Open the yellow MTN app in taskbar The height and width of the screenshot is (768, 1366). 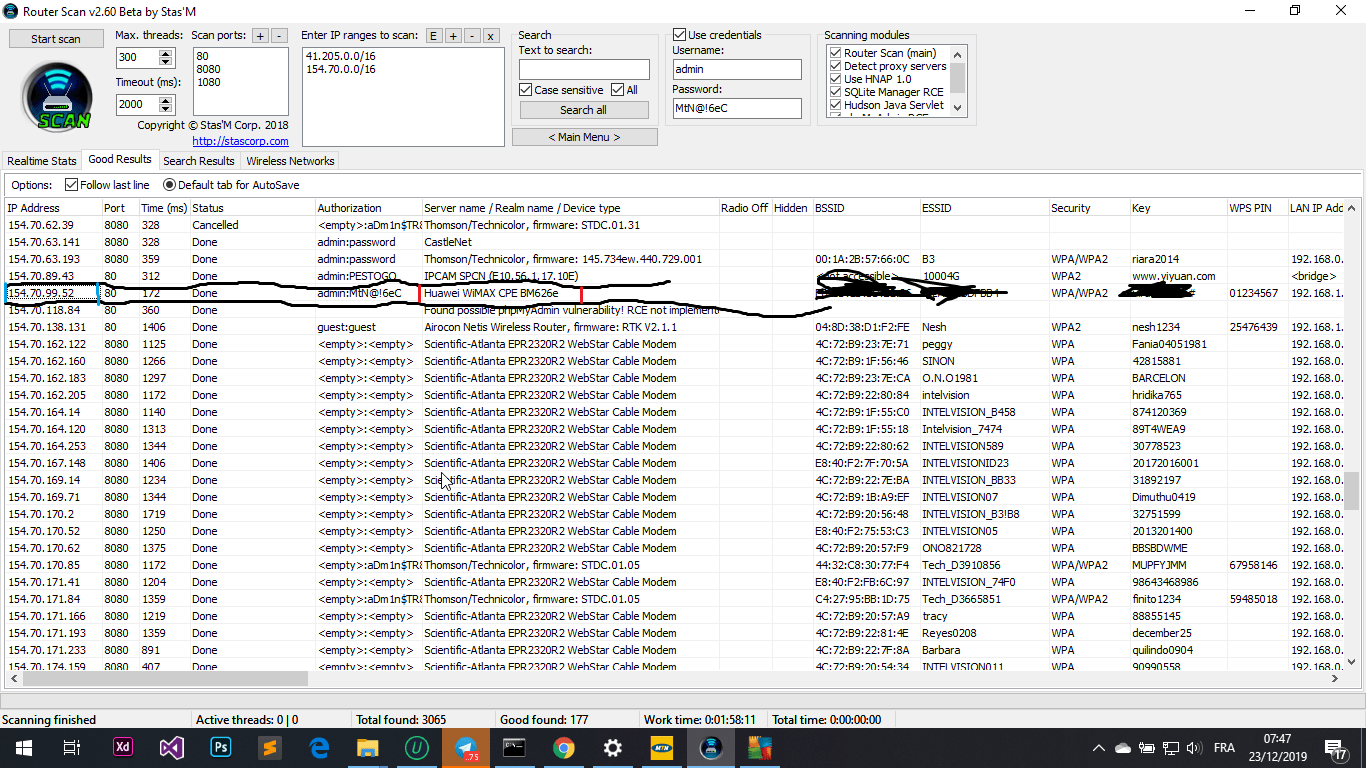[x=661, y=747]
